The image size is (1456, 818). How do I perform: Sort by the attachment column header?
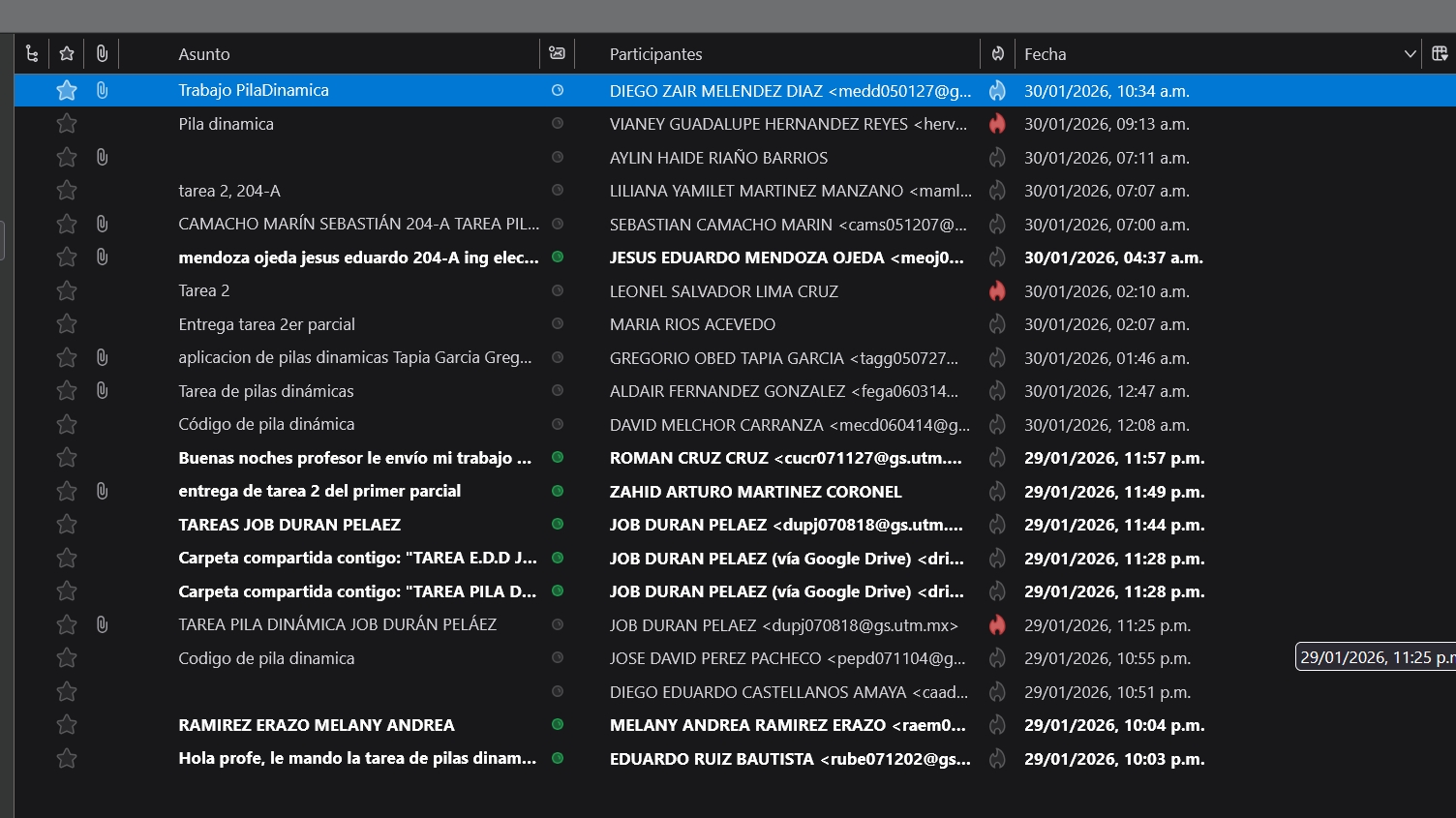[102, 54]
